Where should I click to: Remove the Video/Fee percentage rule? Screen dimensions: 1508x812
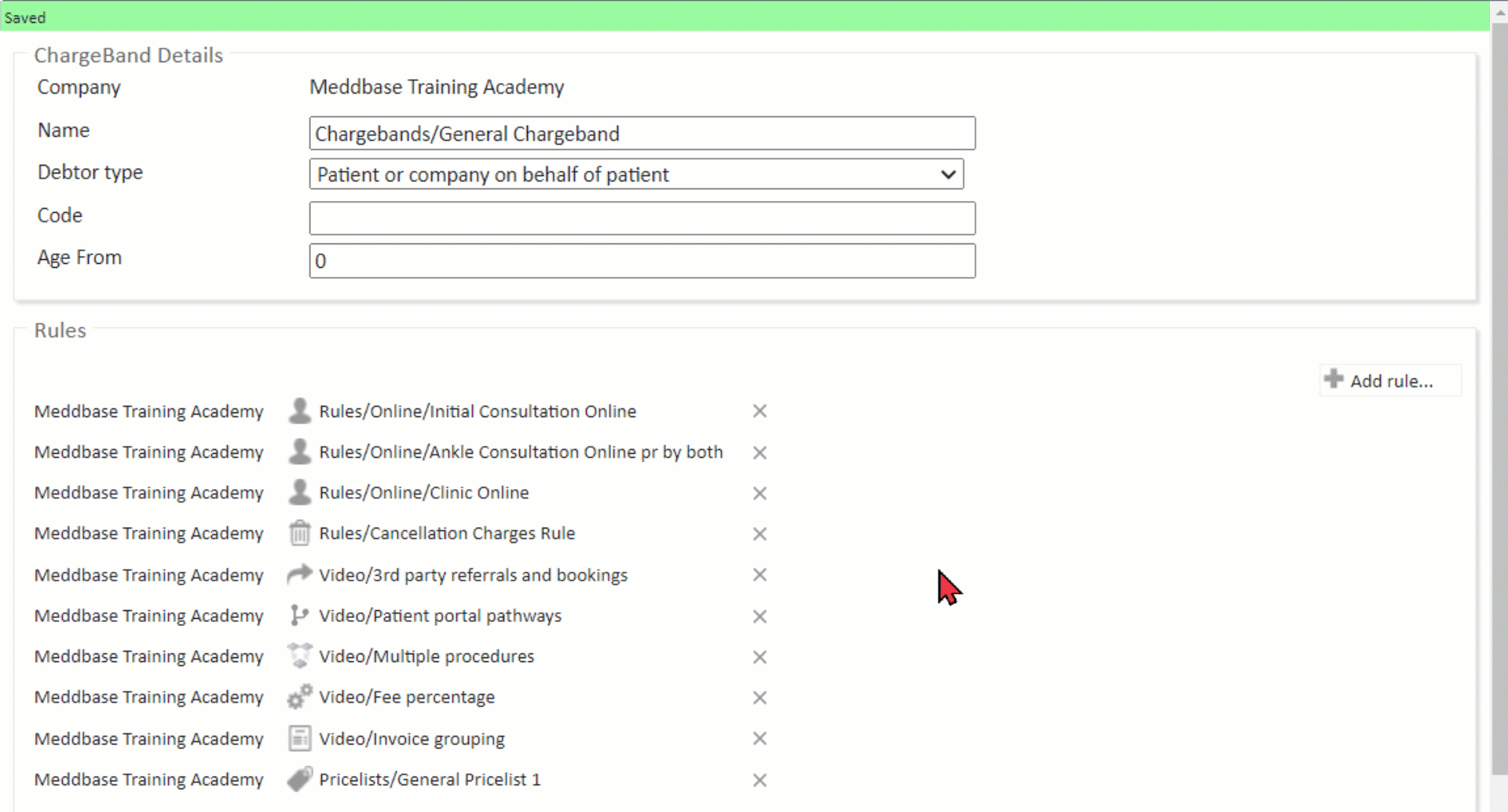coord(759,697)
